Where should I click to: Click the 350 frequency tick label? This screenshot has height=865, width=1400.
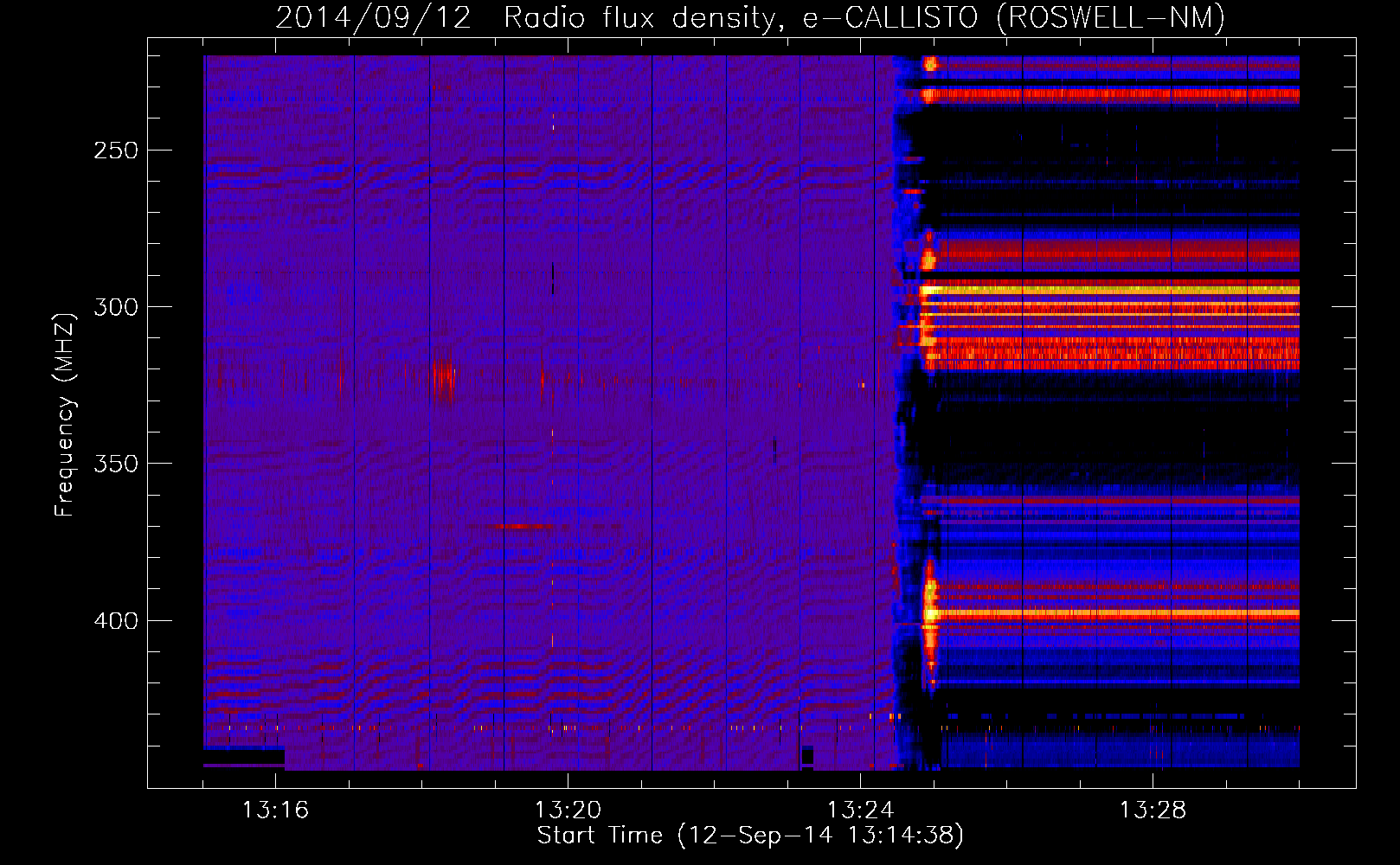(x=116, y=464)
